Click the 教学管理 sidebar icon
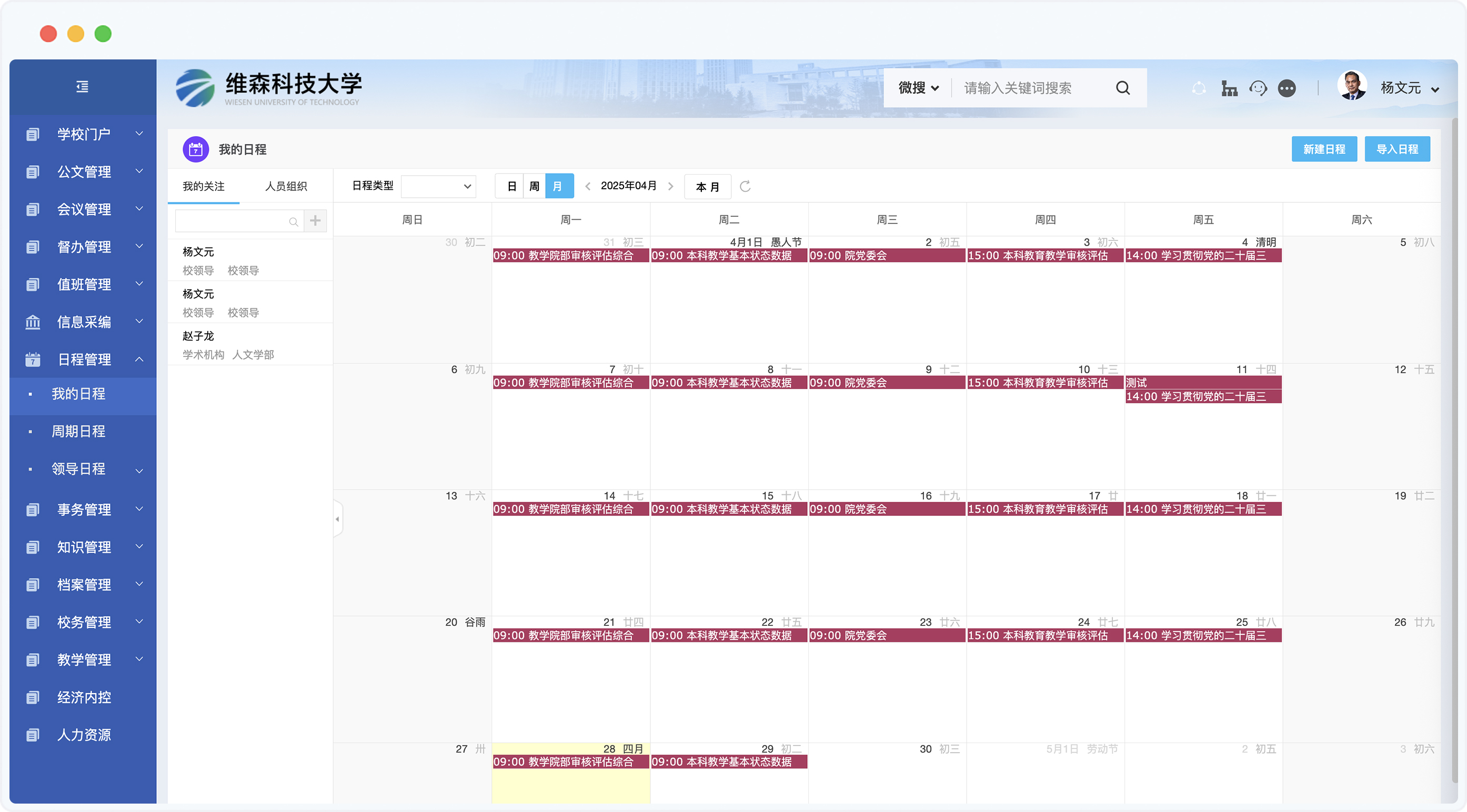The image size is (1467, 812). pyautogui.click(x=33, y=660)
